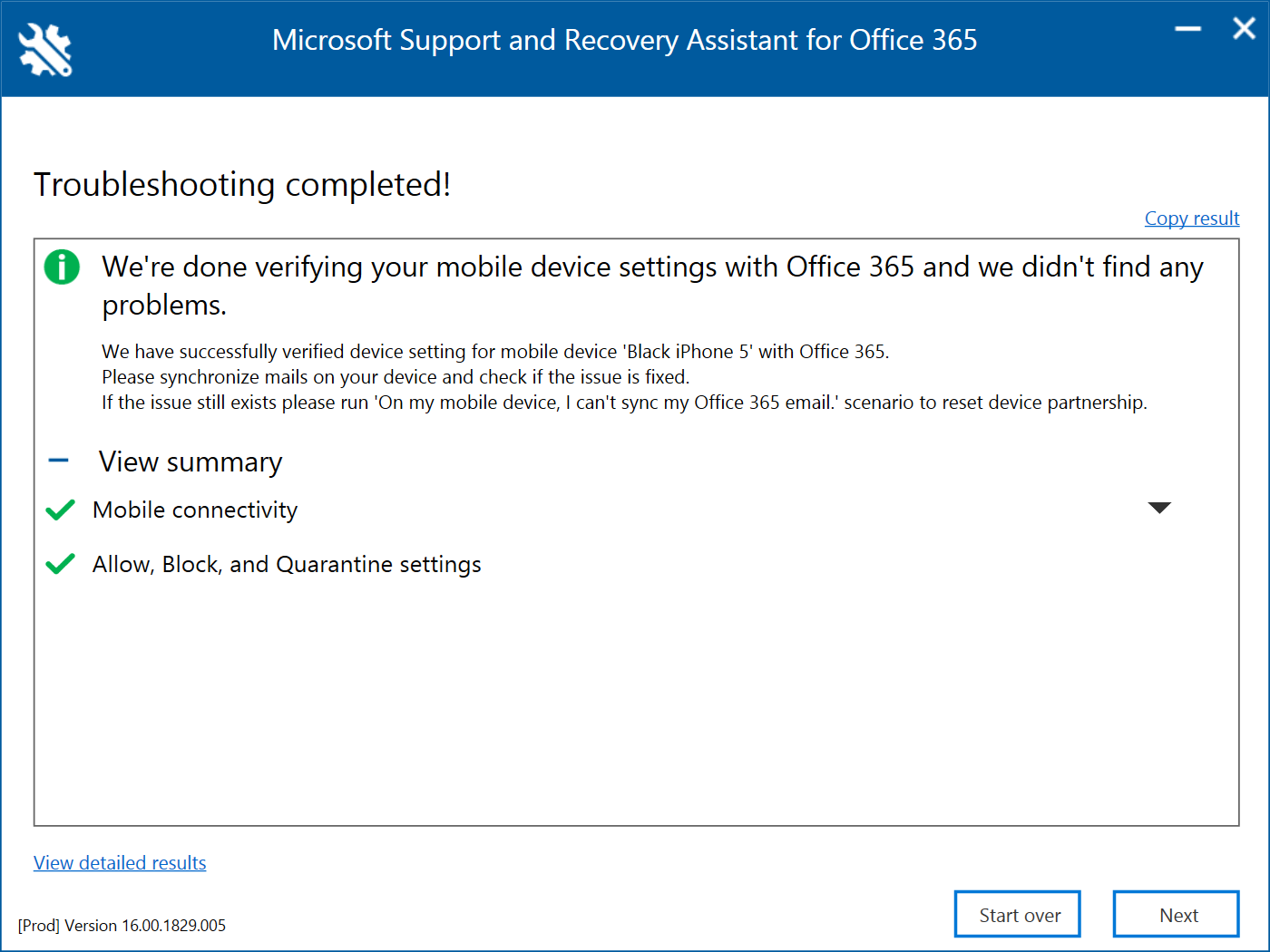Select the Allow, Block, and Quarantine settings row
Screen dimensions: 1270x952
click(x=287, y=565)
